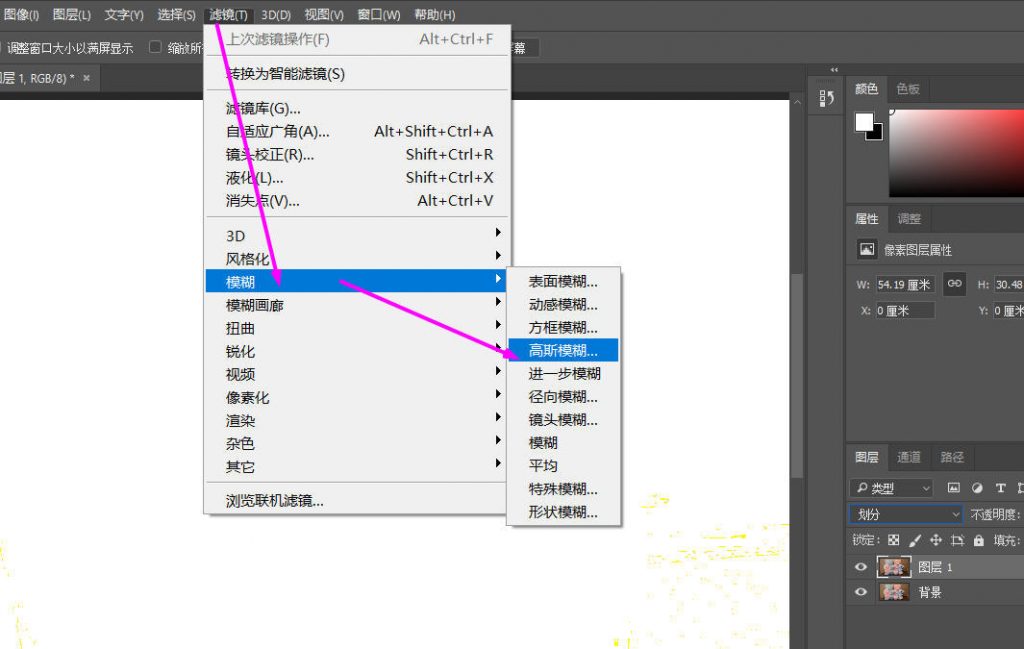Toggle the width-height link icon
Image resolution: width=1024 pixels, height=649 pixels.
click(954, 284)
